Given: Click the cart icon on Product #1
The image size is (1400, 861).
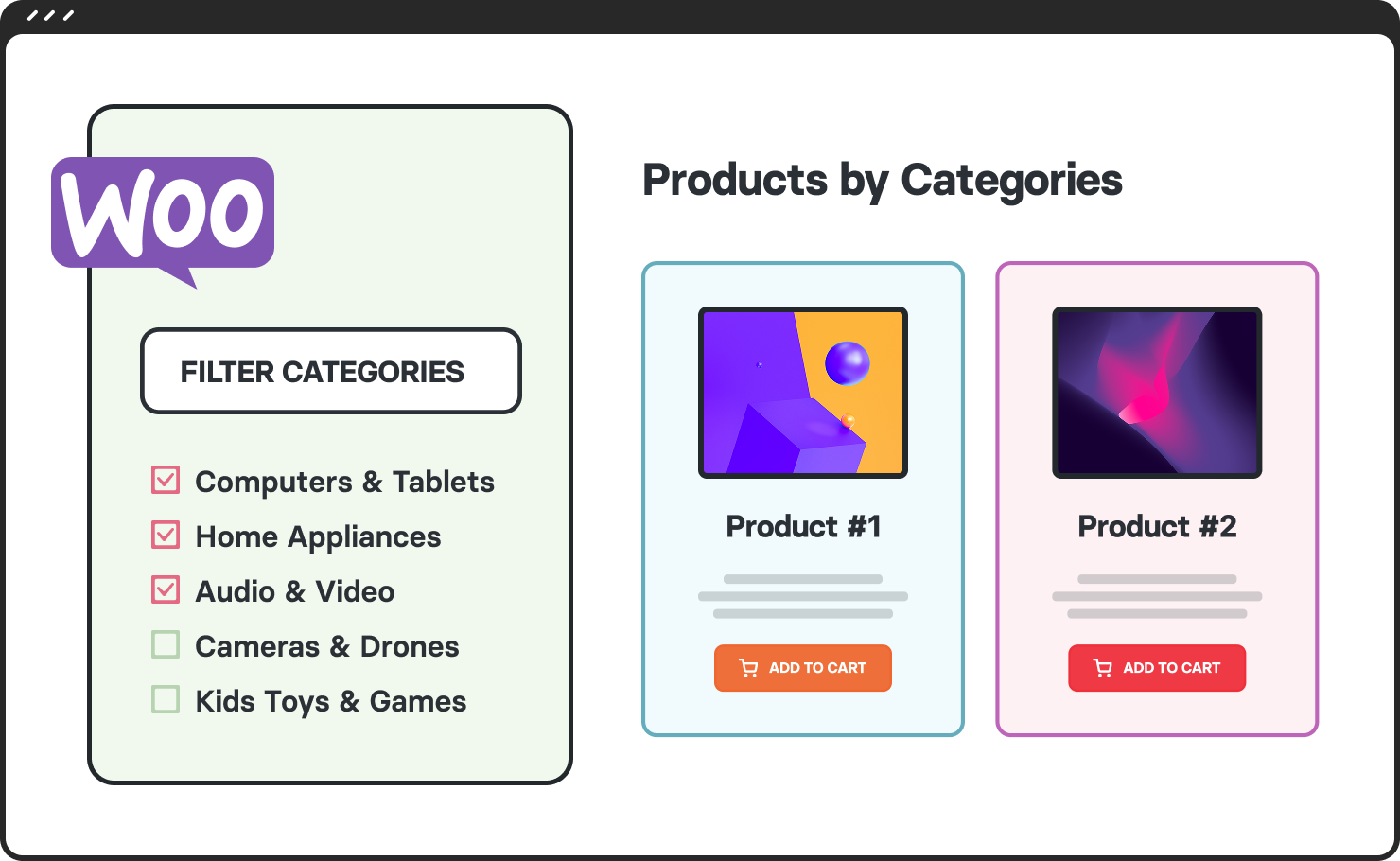Looking at the screenshot, I should (x=748, y=668).
